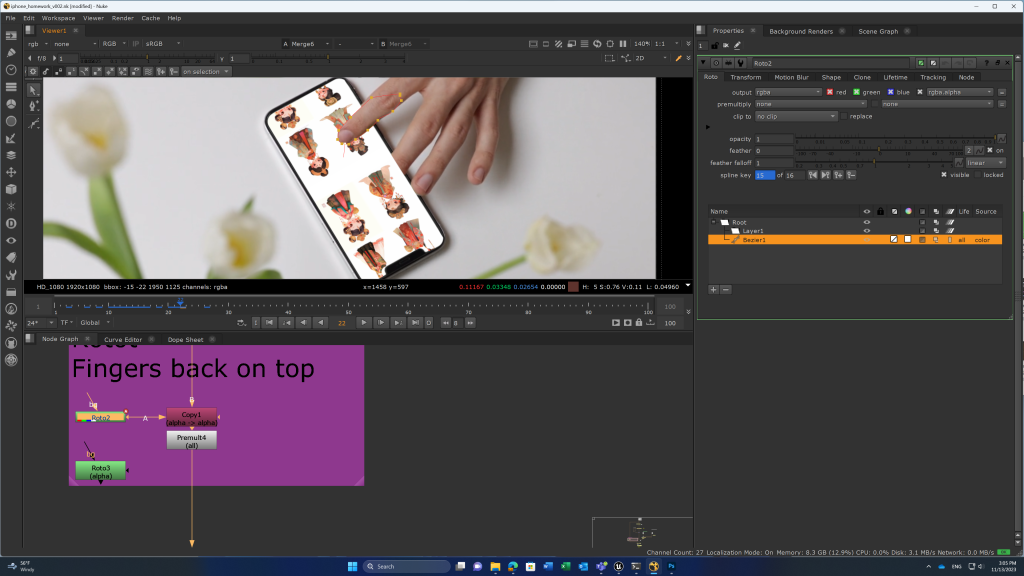Go to the first frame

(269, 323)
